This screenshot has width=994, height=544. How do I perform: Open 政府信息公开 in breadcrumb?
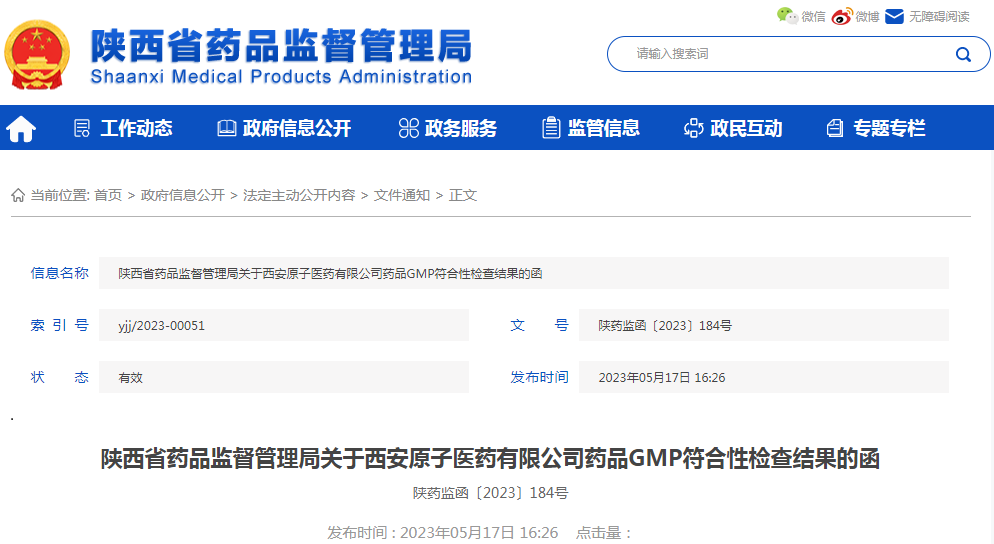(x=183, y=195)
